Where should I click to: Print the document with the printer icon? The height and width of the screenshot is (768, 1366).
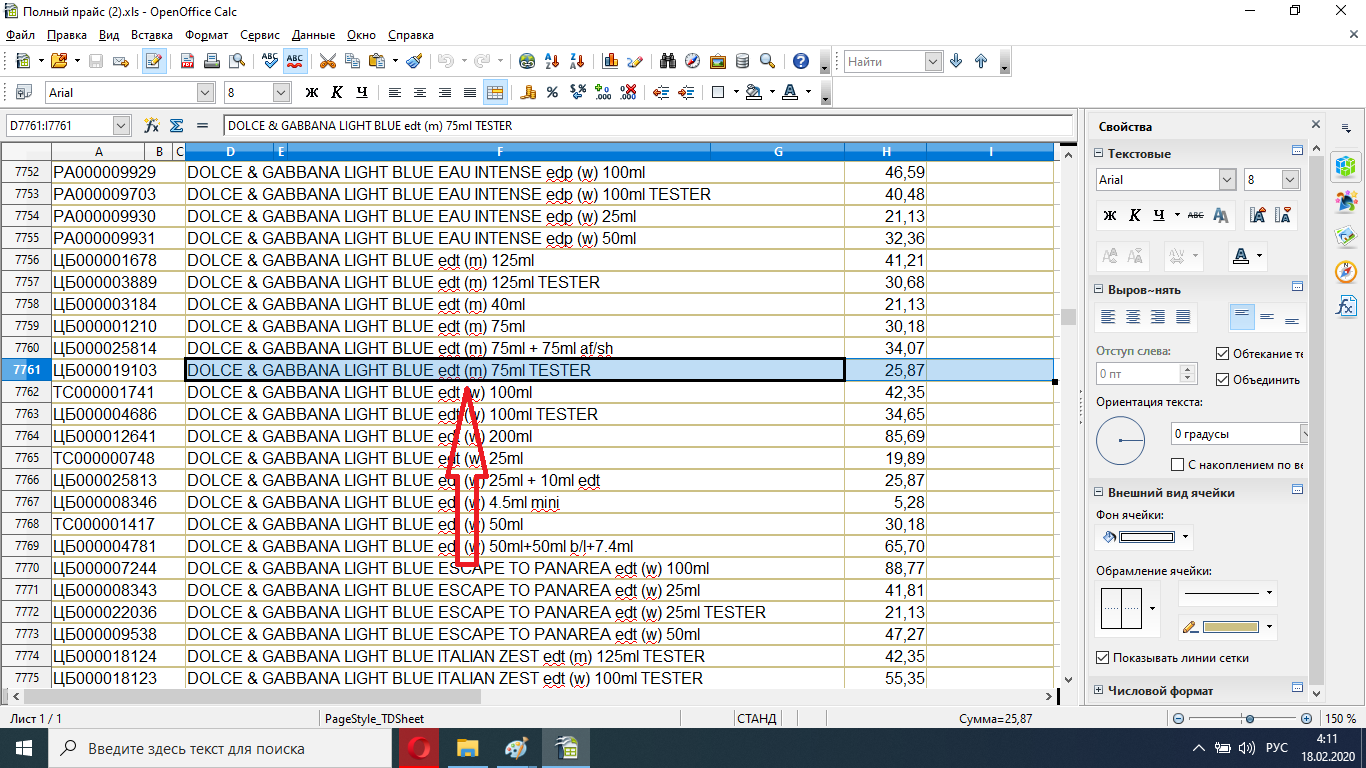(212, 61)
